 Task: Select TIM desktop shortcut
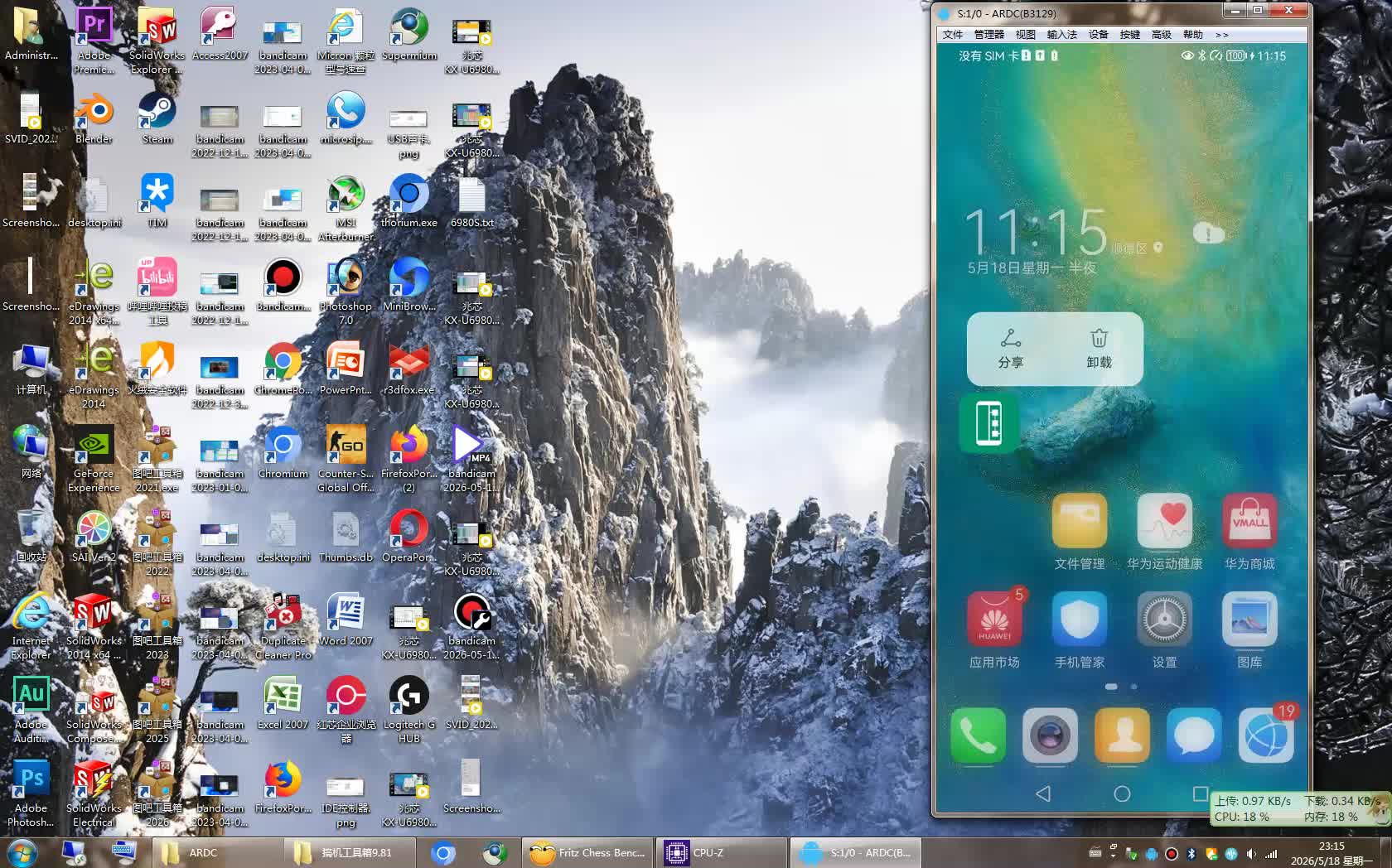click(x=157, y=201)
